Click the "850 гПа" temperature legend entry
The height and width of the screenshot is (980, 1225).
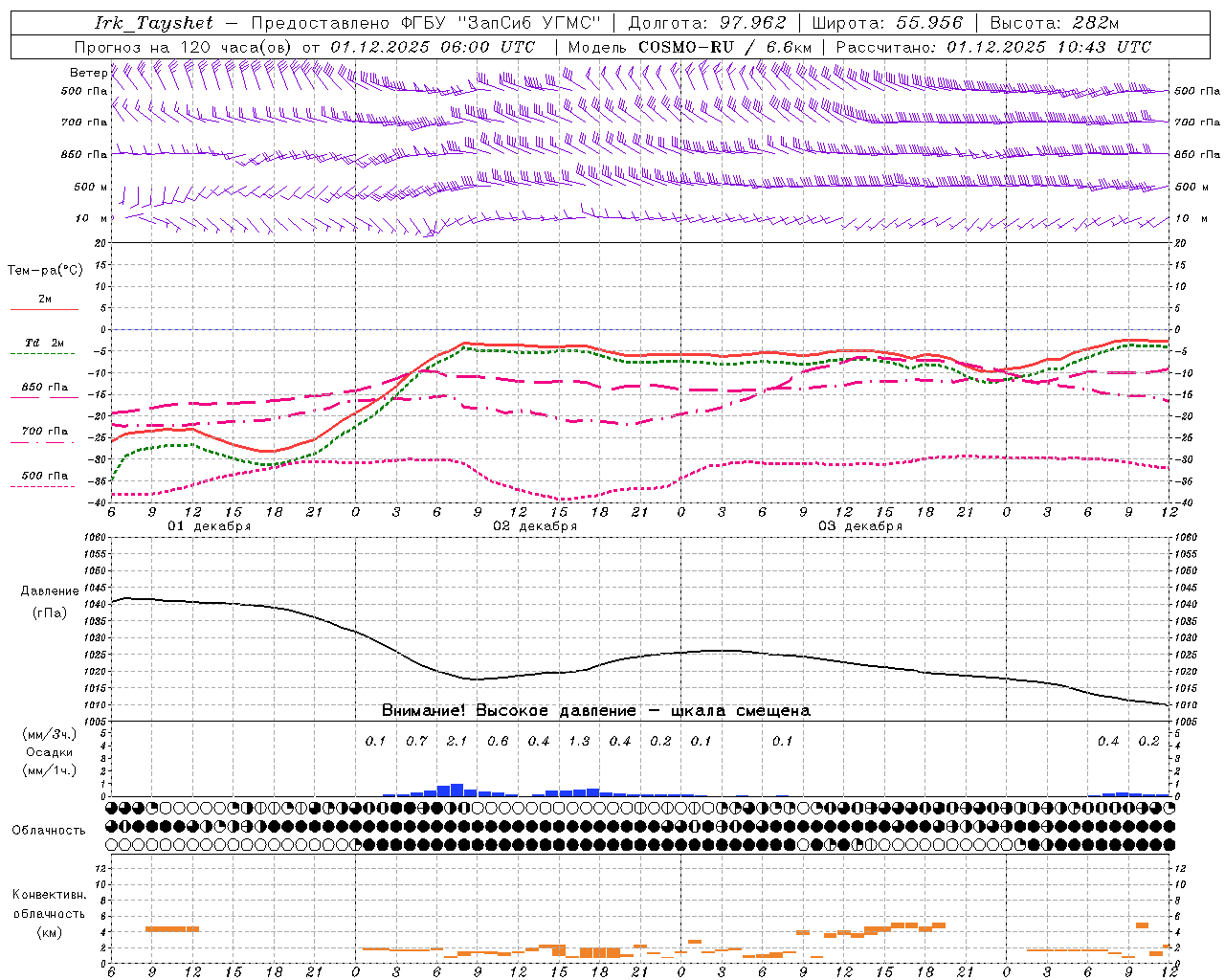(45, 388)
